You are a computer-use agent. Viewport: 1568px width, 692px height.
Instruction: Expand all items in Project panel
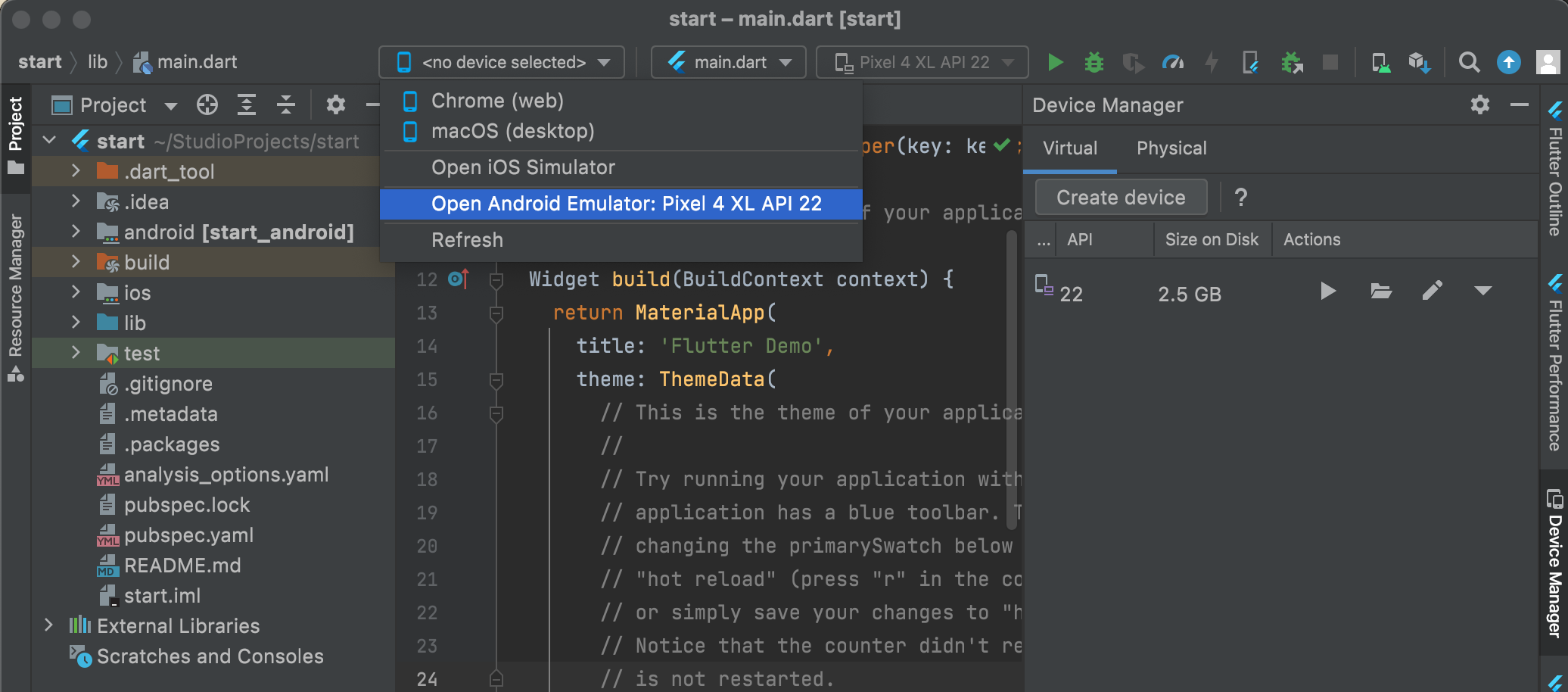coord(247,104)
